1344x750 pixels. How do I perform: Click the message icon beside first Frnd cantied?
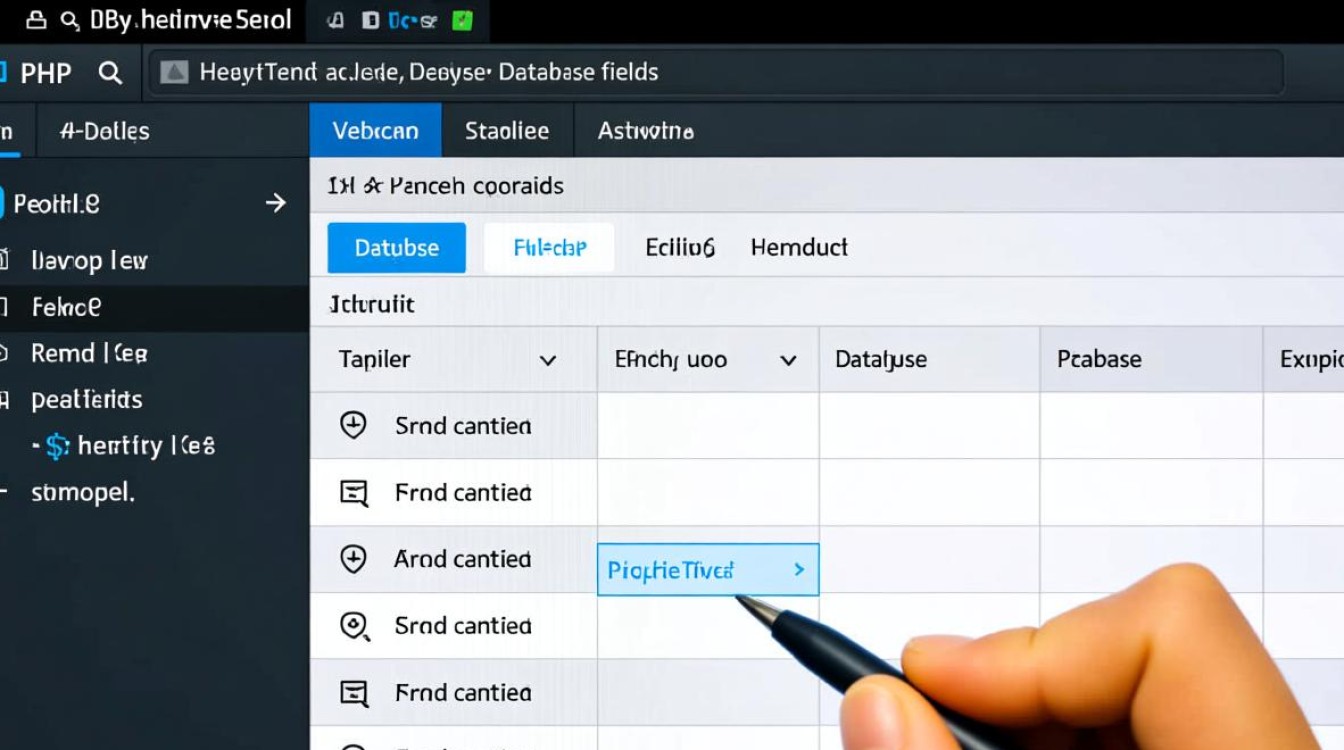(353, 492)
